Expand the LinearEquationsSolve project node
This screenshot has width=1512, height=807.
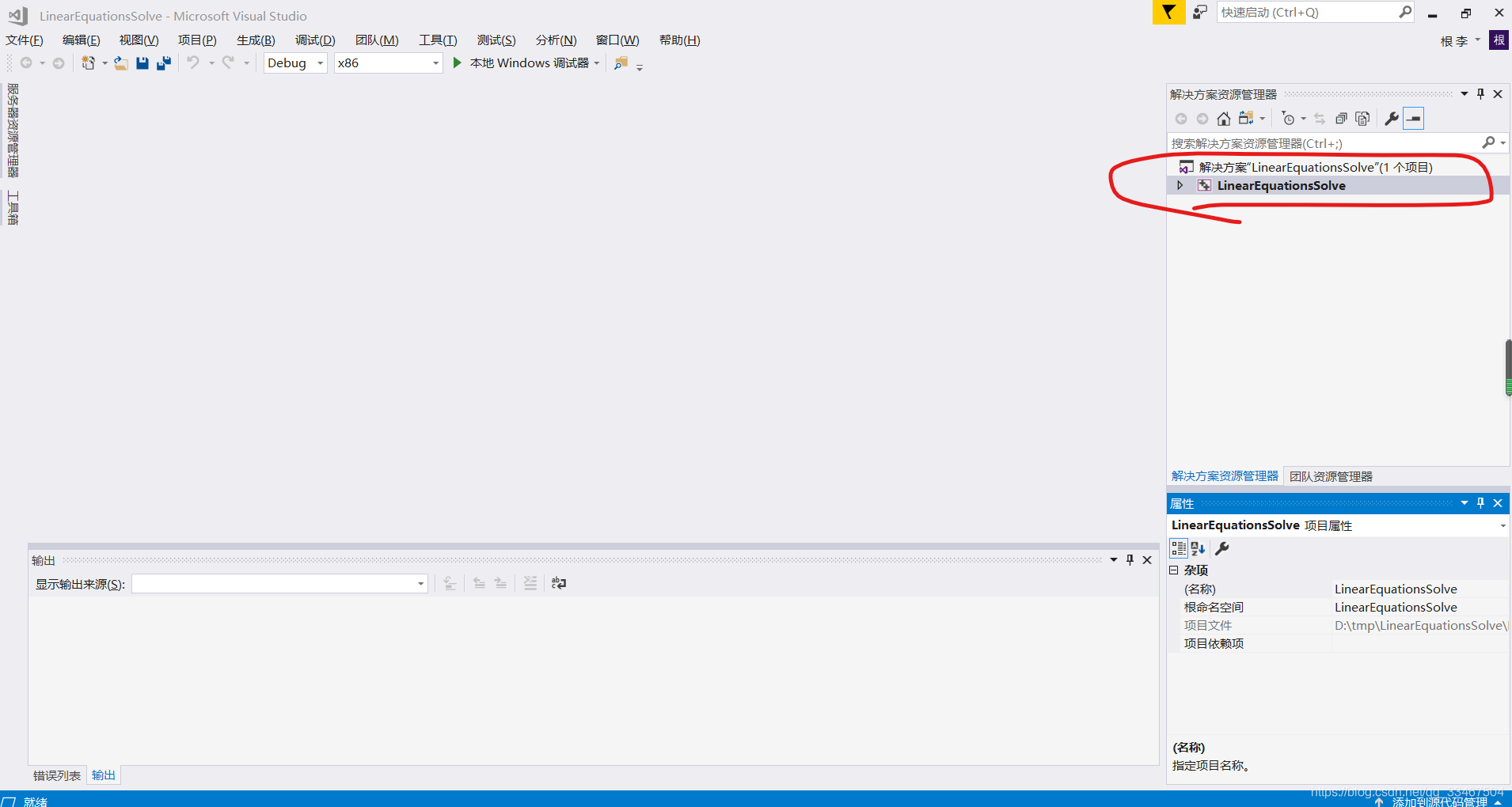[x=1180, y=185]
